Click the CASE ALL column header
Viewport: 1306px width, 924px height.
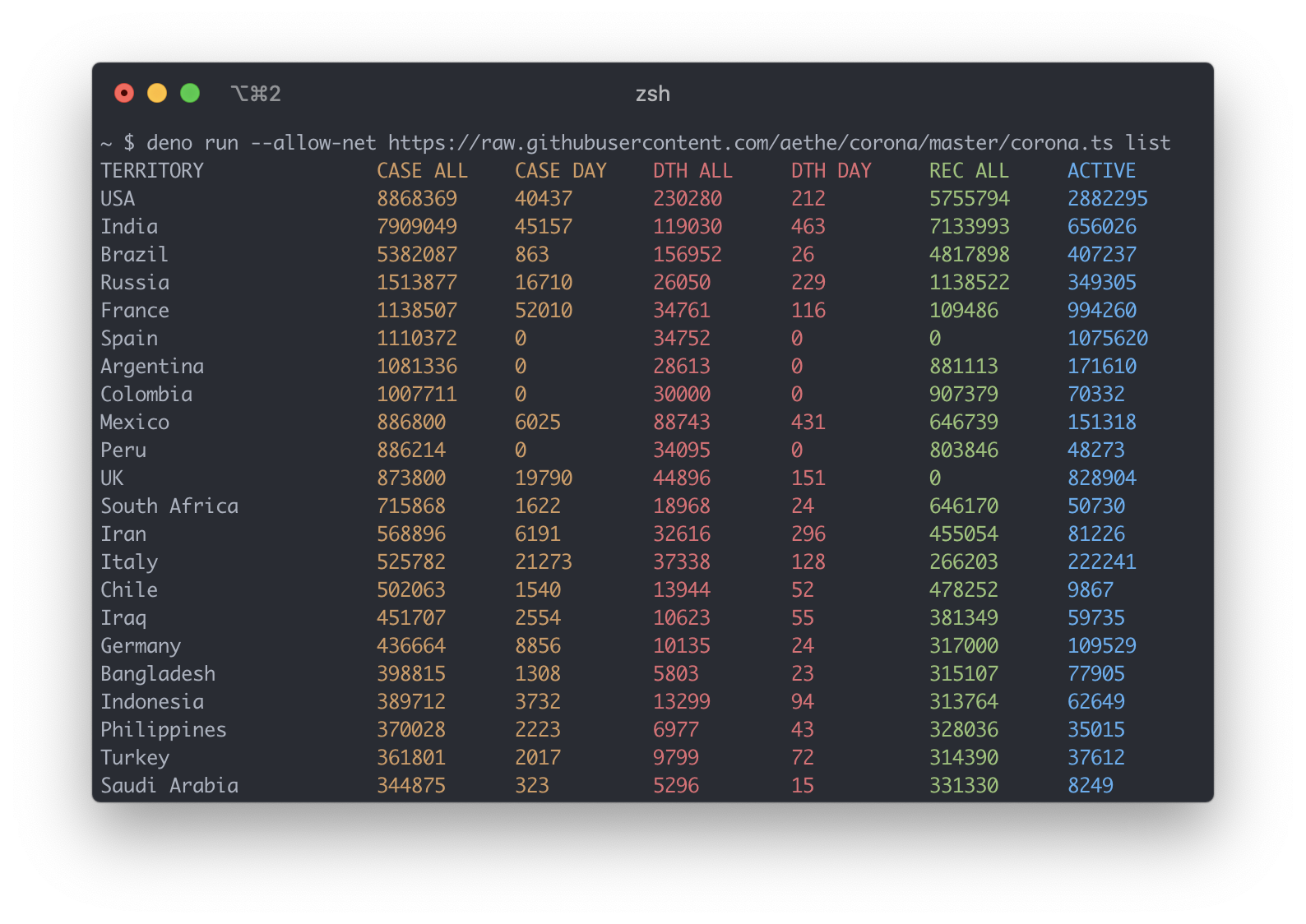coord(422,171)
